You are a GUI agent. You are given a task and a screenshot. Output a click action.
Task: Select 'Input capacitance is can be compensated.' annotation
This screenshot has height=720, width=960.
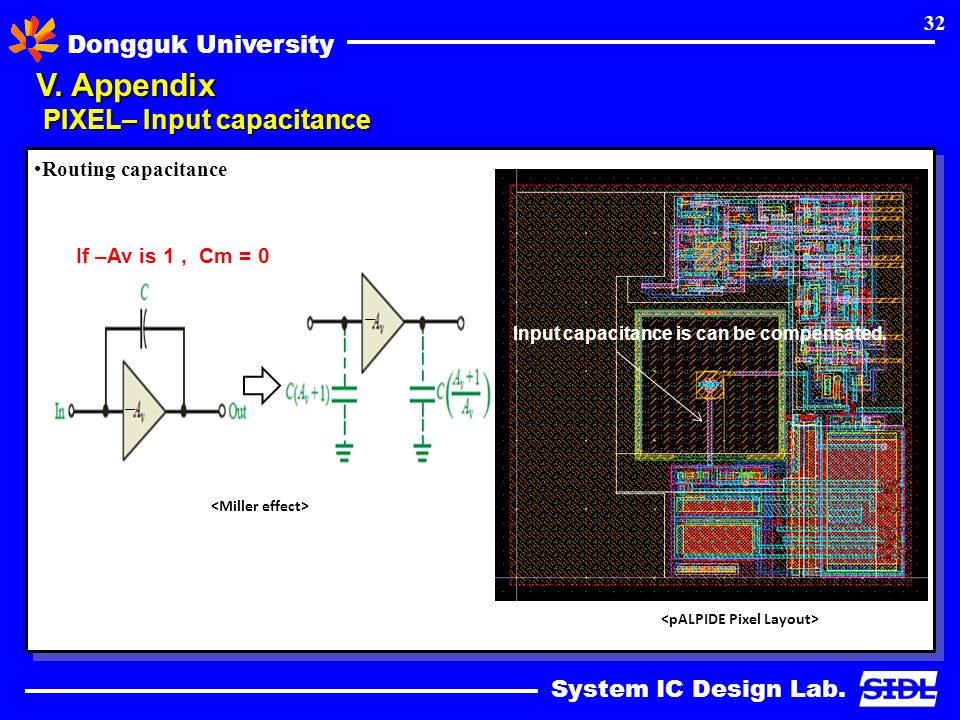(699, 334)
